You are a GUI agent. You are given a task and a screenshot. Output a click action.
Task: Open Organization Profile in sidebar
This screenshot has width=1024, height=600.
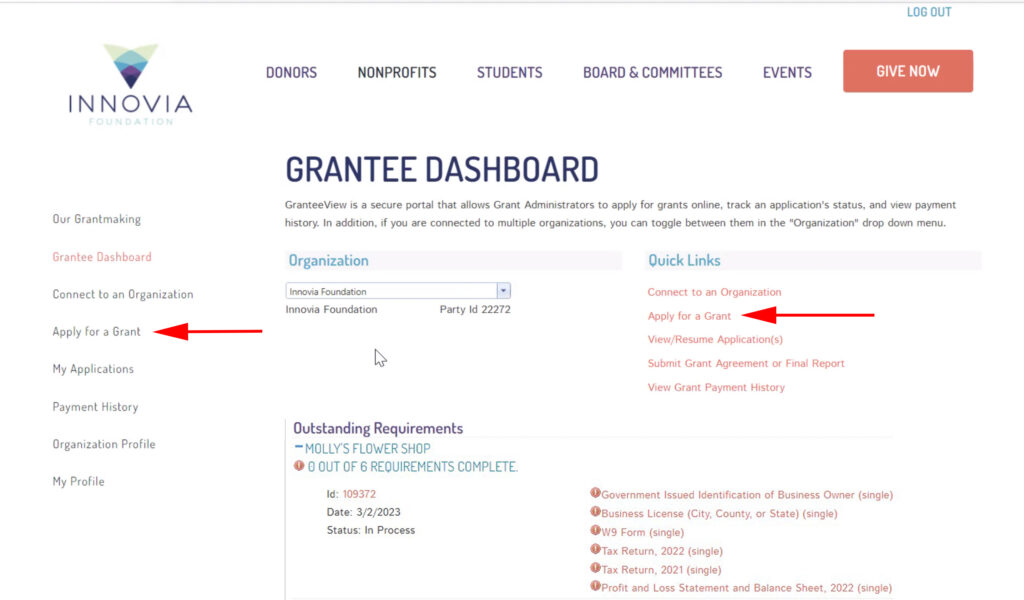coord(104,444)
